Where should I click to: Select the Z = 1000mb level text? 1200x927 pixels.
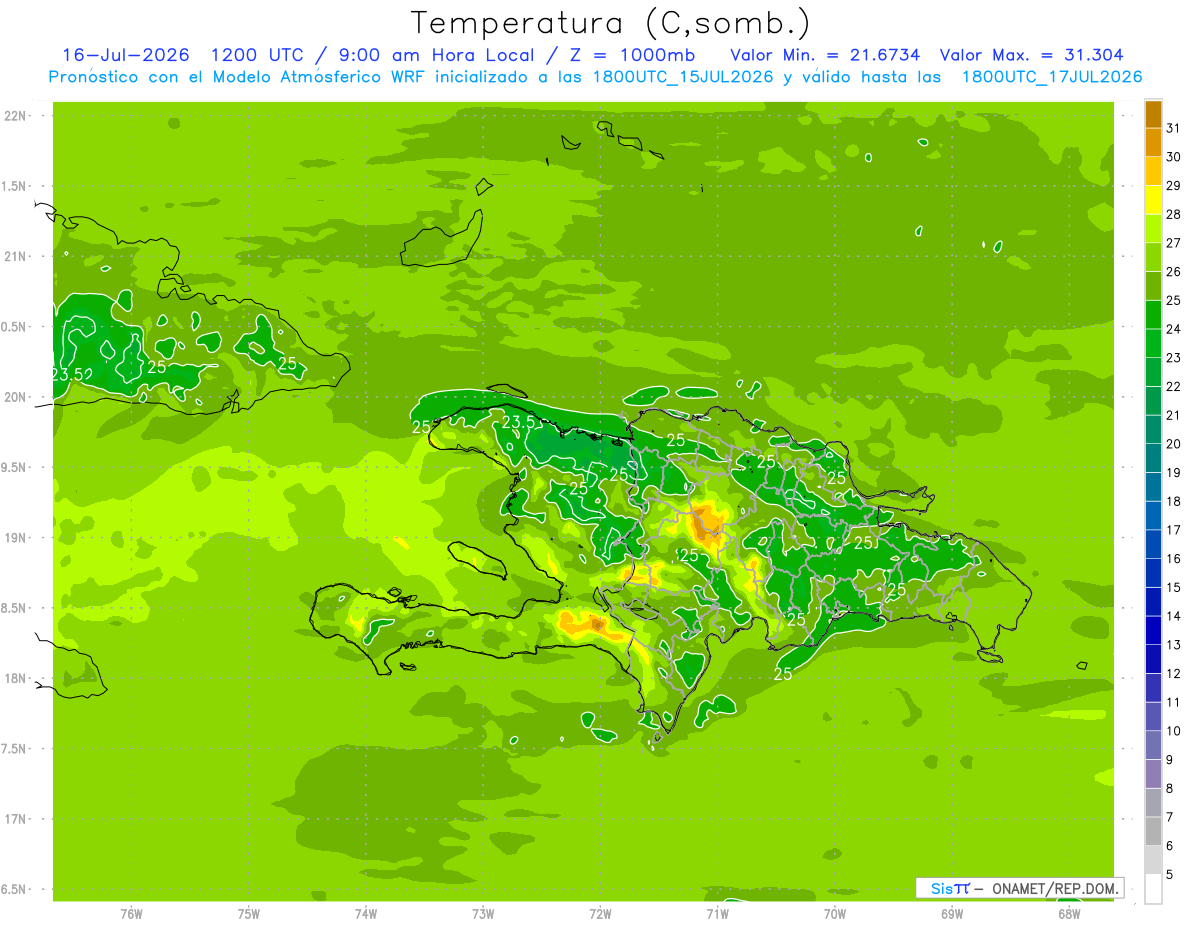point(630,55)
